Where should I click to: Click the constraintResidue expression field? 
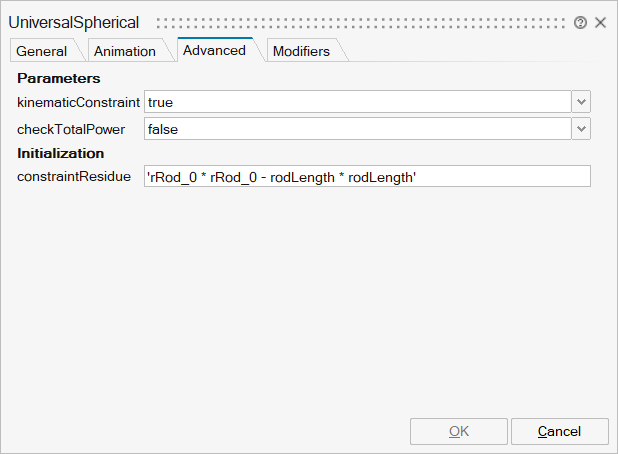[367, 177]
